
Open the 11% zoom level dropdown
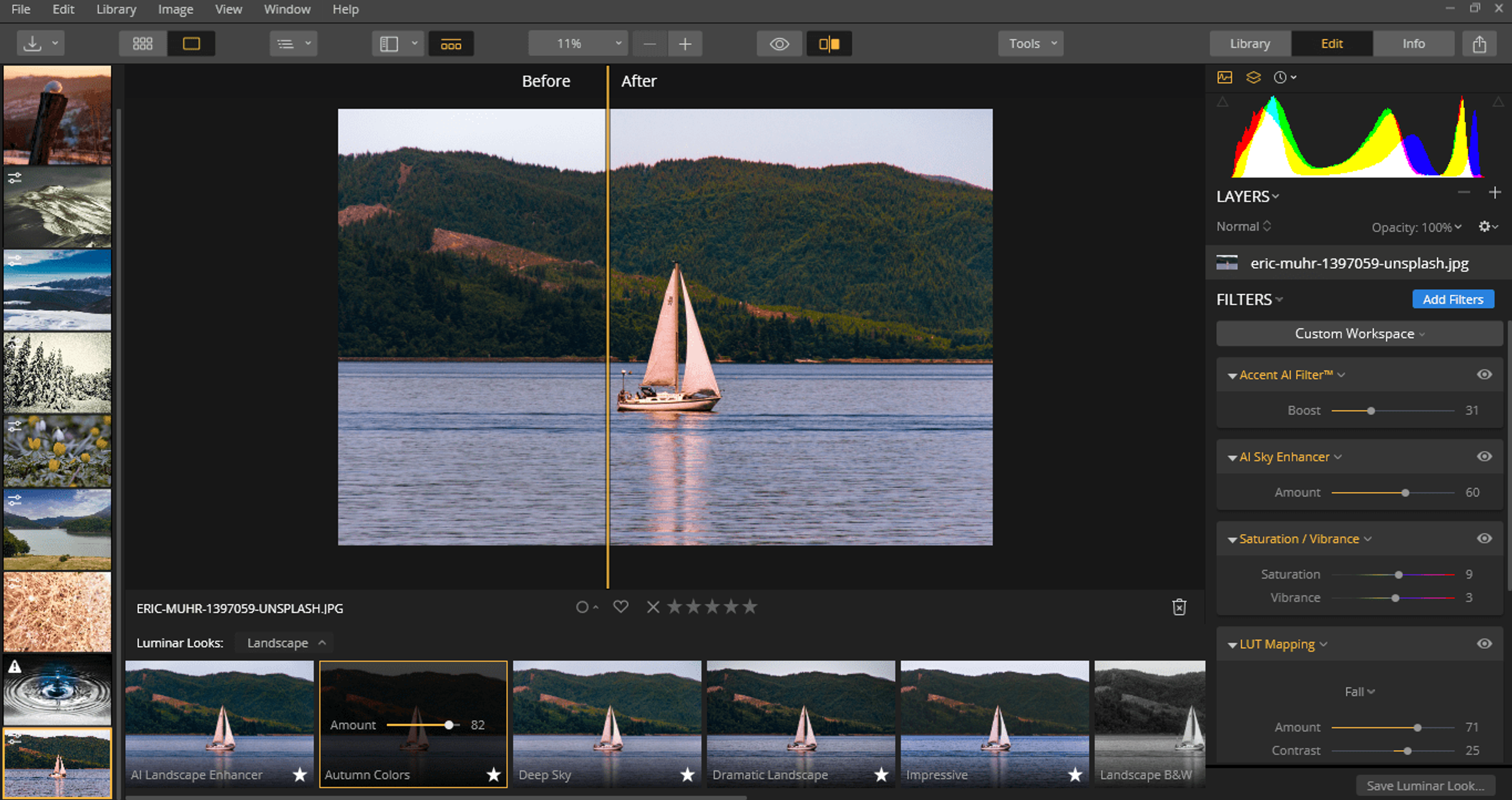(x=578, y=44)
